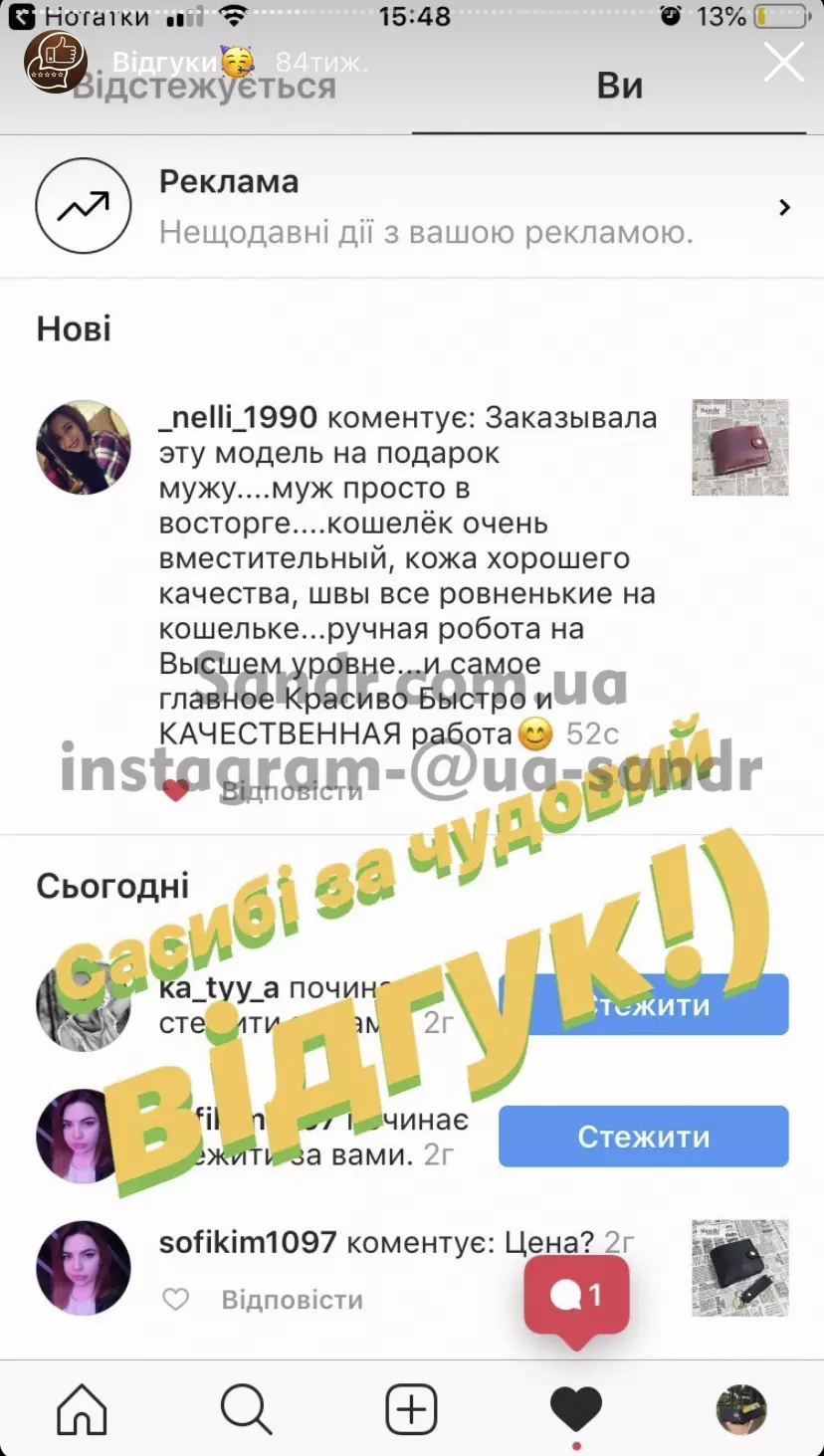
Task: Open profile avatar in bottom bar
Action: click(x=741, y=1409)
